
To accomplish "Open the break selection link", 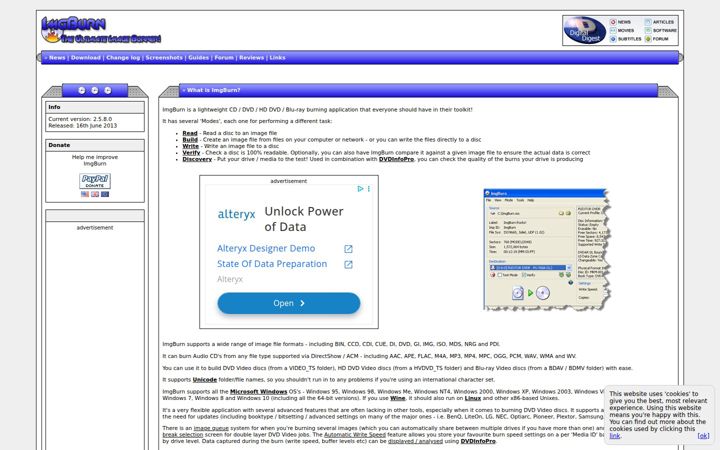I will [182, 434].
